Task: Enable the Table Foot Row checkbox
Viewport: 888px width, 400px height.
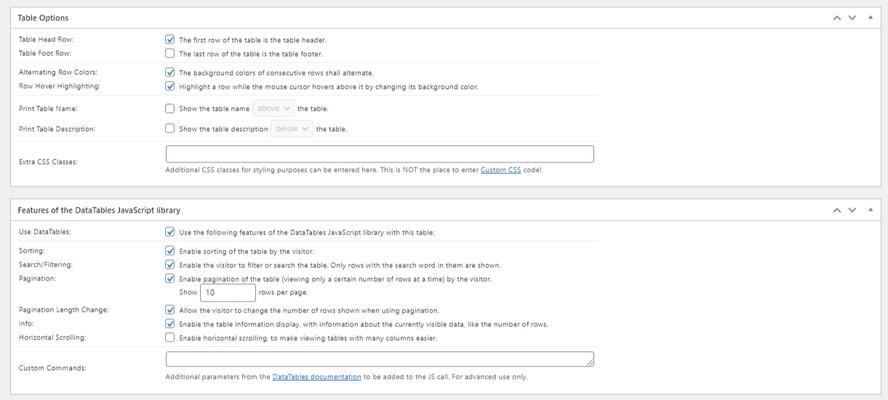Action: coord(170,53)
